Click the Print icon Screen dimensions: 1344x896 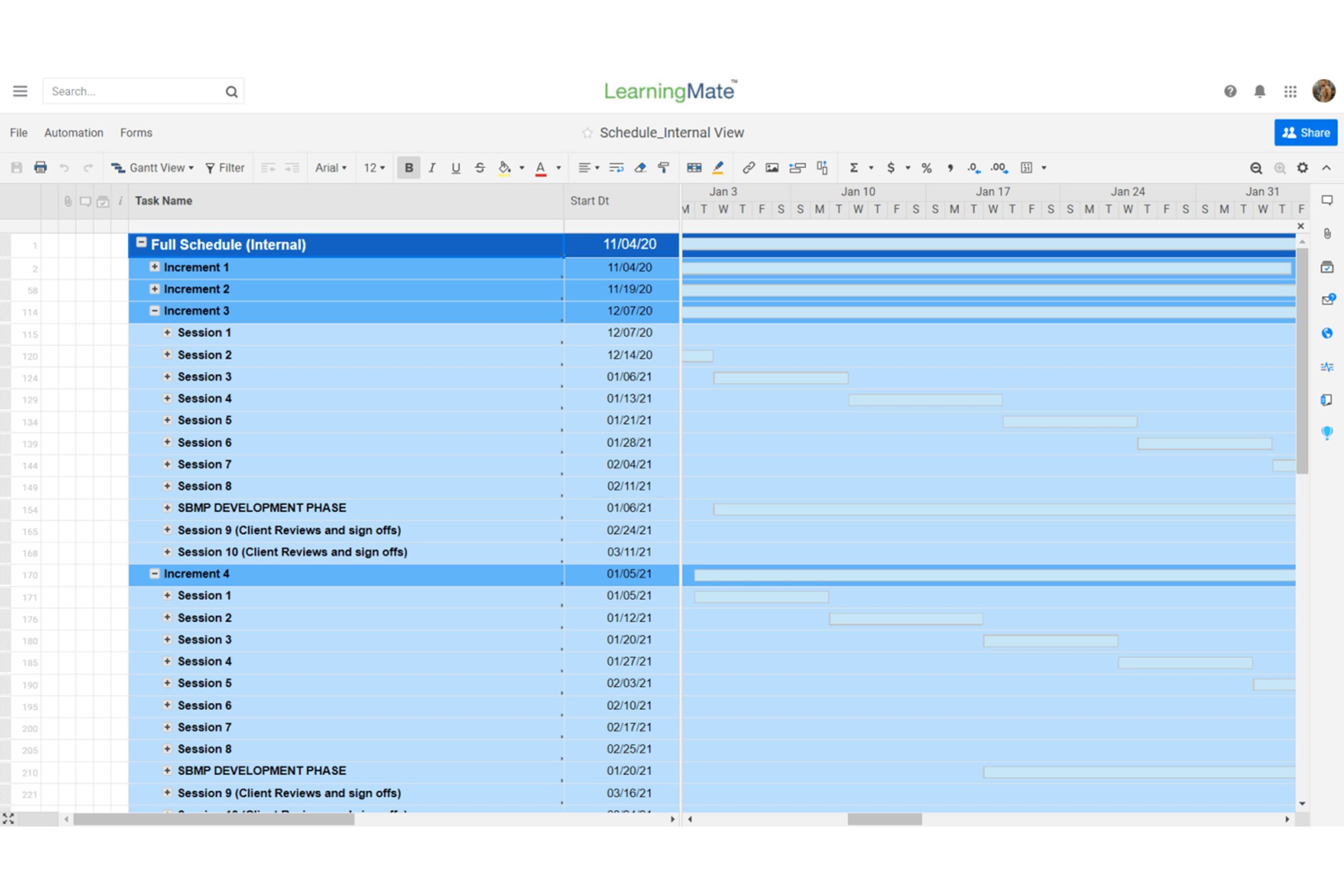(x=40, y=167)
